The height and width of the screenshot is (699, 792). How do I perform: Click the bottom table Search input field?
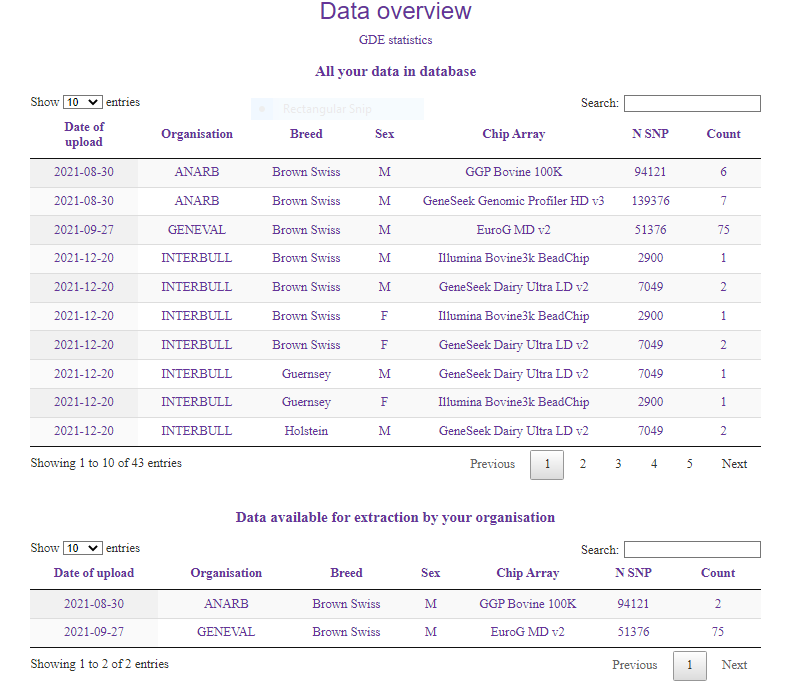(692, 549)
